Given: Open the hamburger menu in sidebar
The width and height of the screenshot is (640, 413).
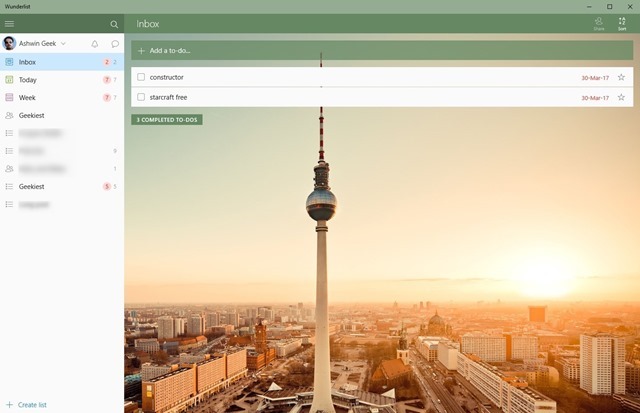Looking at the screenshot, I should pyautogui.click(x=10, y=24).
